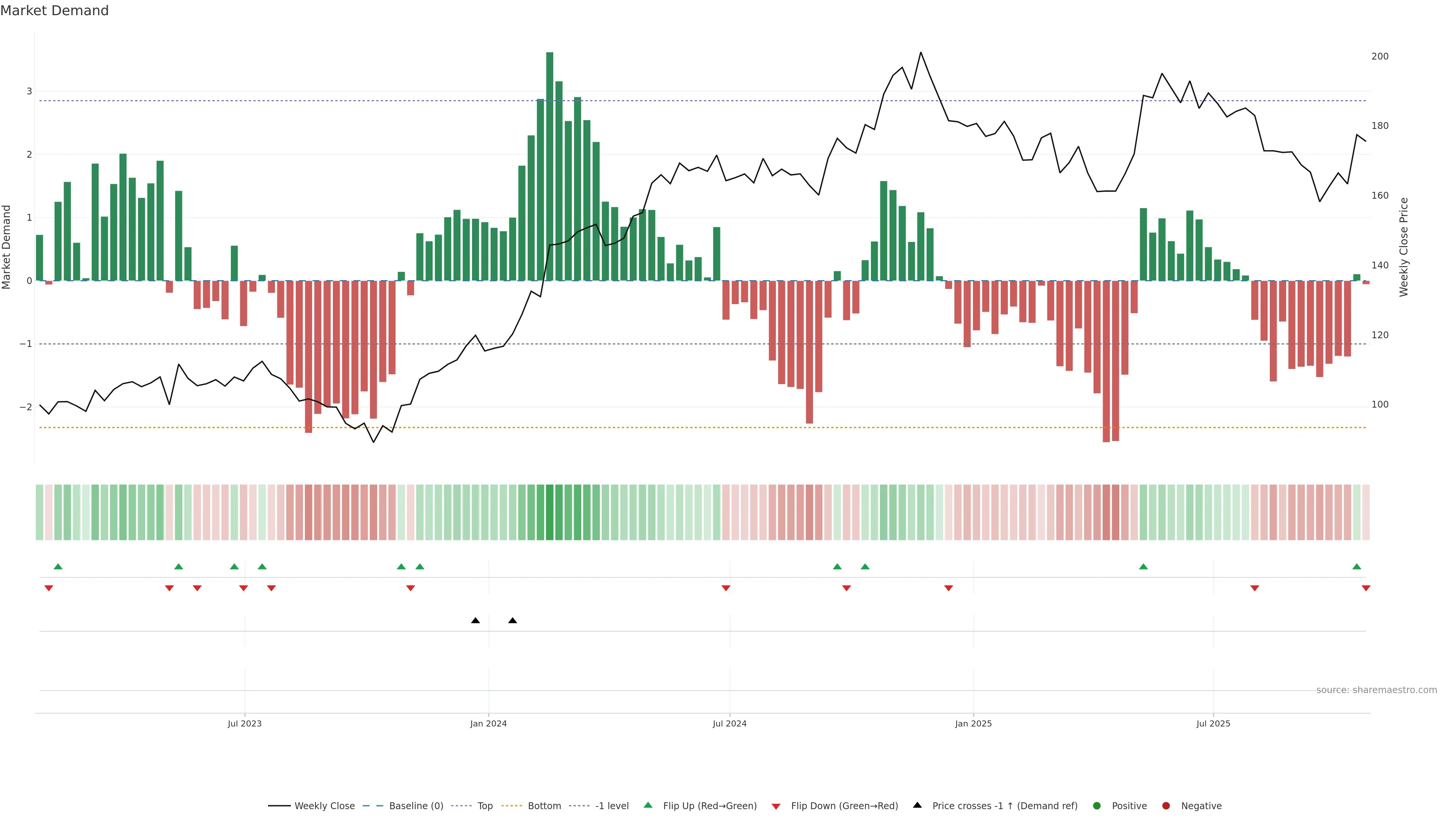The height and width of the screenshot is (819, 1456).
Task: Click the green Flip Up triangle legend icon
Action: (648, 805)
